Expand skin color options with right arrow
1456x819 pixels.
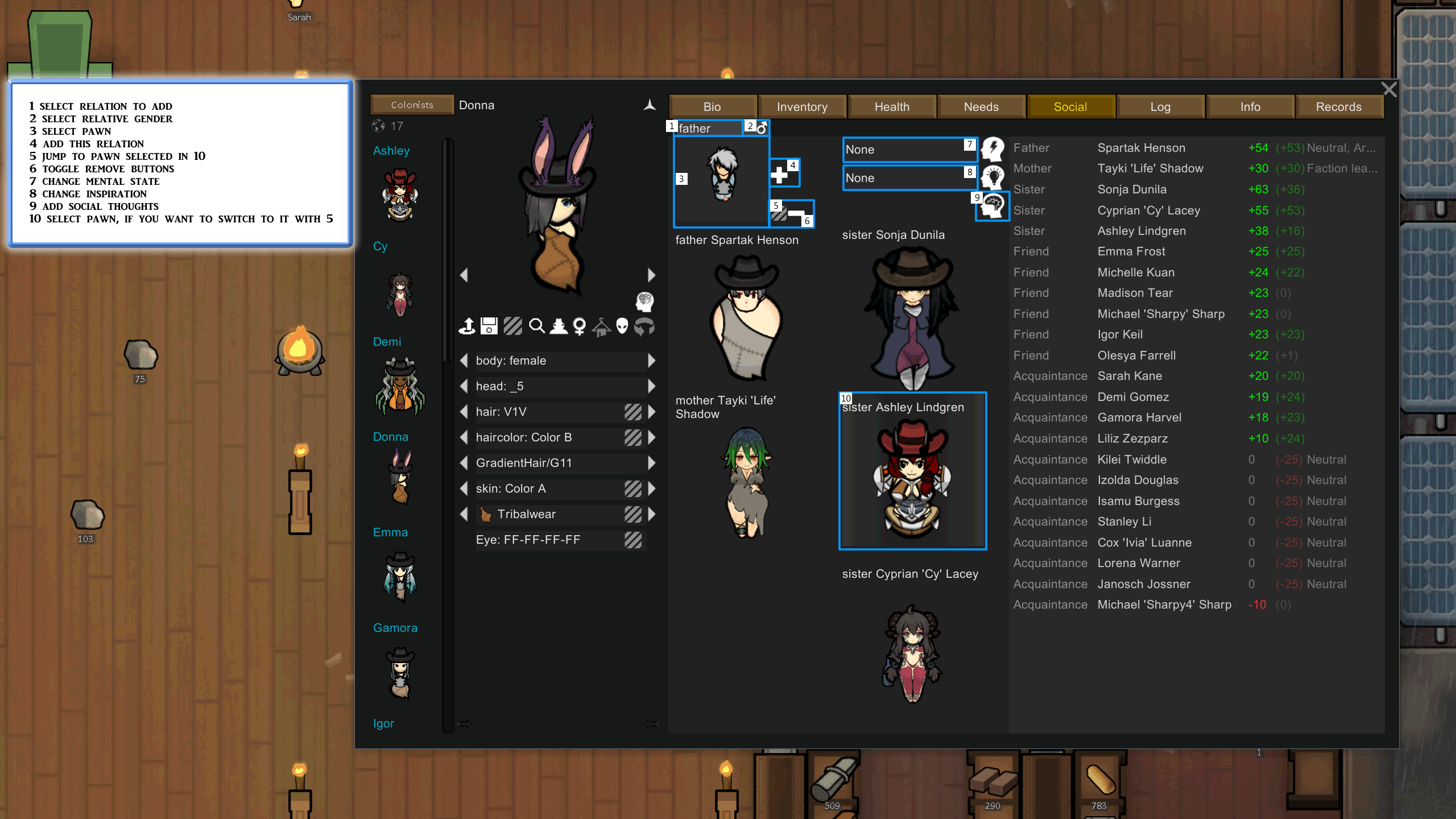point(654,488)
